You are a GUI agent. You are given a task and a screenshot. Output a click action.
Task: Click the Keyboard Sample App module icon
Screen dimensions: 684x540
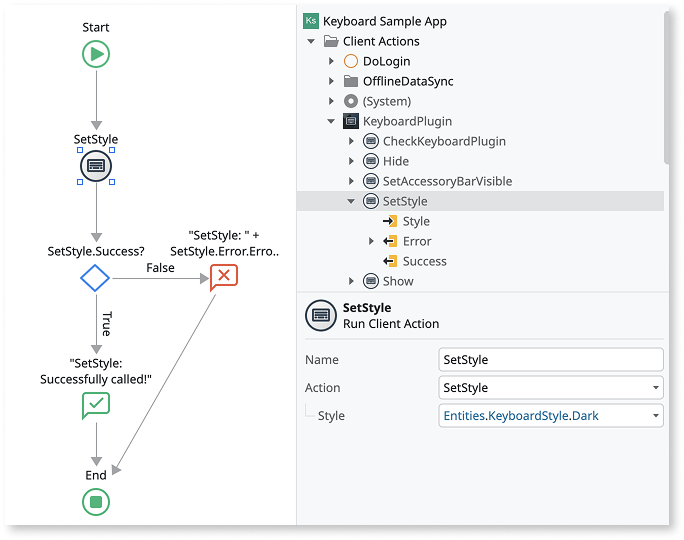tap(311, 21)
